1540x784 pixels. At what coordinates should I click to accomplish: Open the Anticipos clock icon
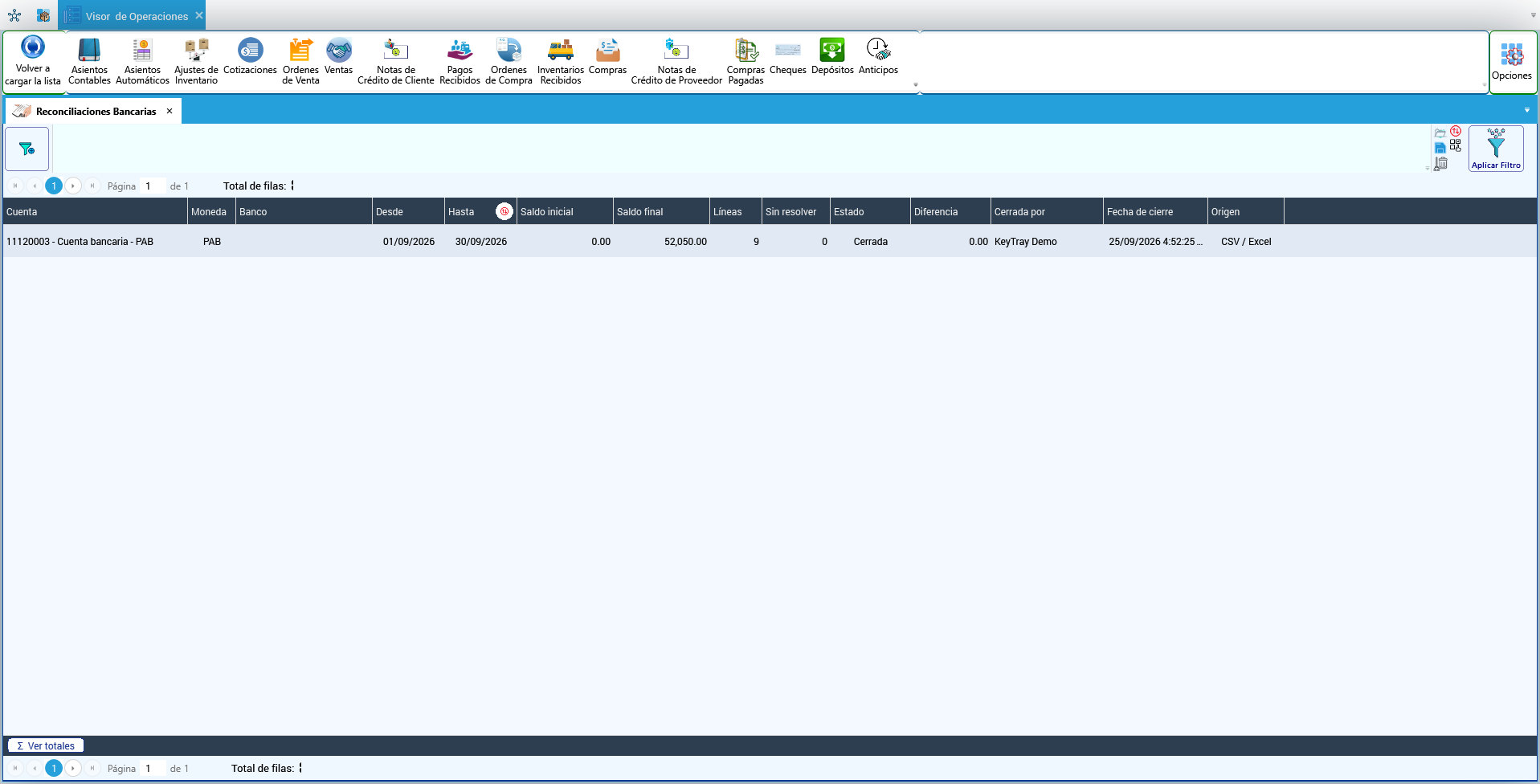pyautogui.click(x=878, y=57)
